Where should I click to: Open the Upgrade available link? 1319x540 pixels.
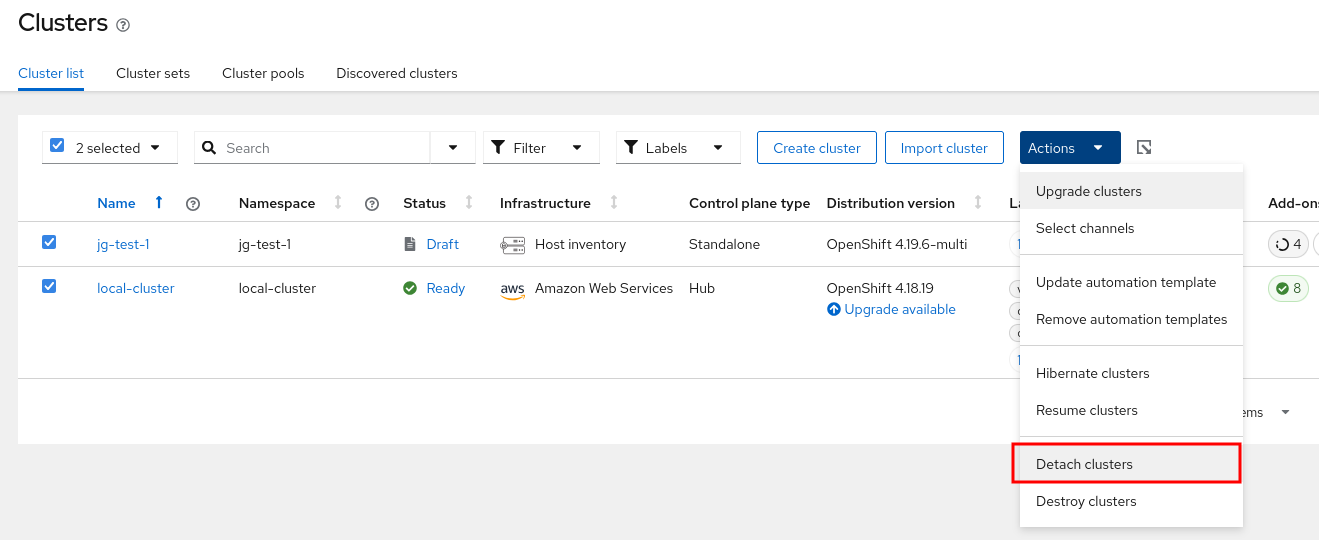point(899,309)
